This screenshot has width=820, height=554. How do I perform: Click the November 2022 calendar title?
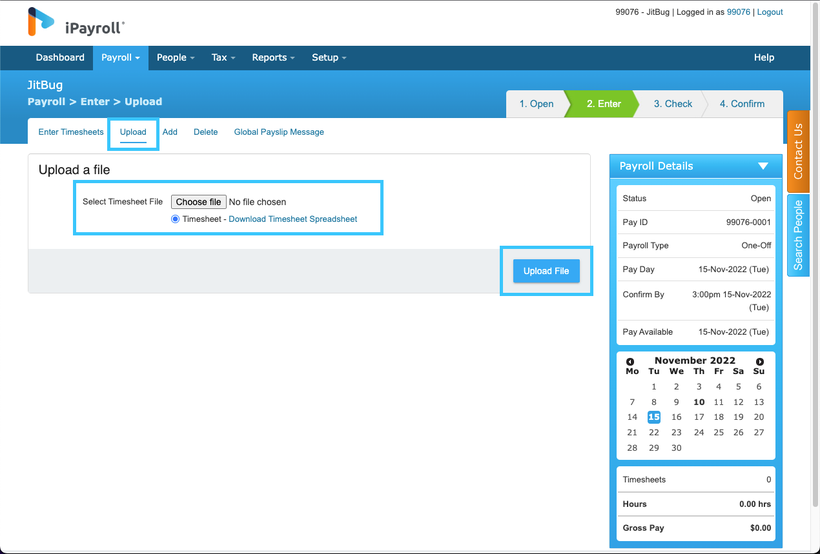point(695,360)
